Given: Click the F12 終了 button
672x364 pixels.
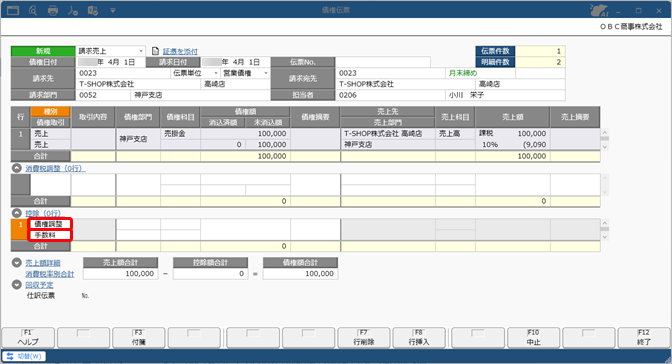Looking at the screenshot, I should (644, 338).
